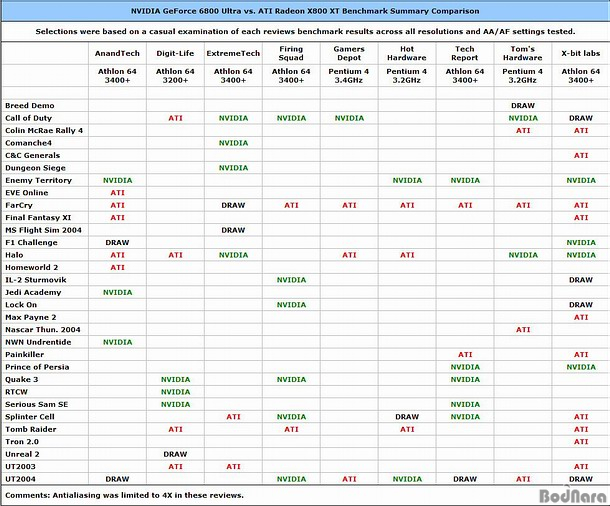The height and width of the screenshot is (506, 610).
Task: Click DRAW in the Splinter Cell row
Action: (x=407, y=417)
